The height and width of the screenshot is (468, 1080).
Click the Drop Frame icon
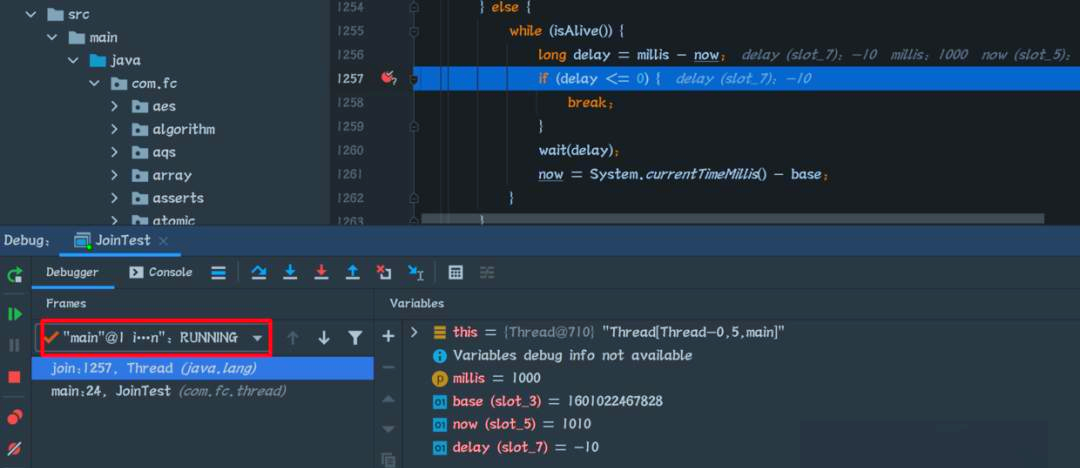(384, 273)
